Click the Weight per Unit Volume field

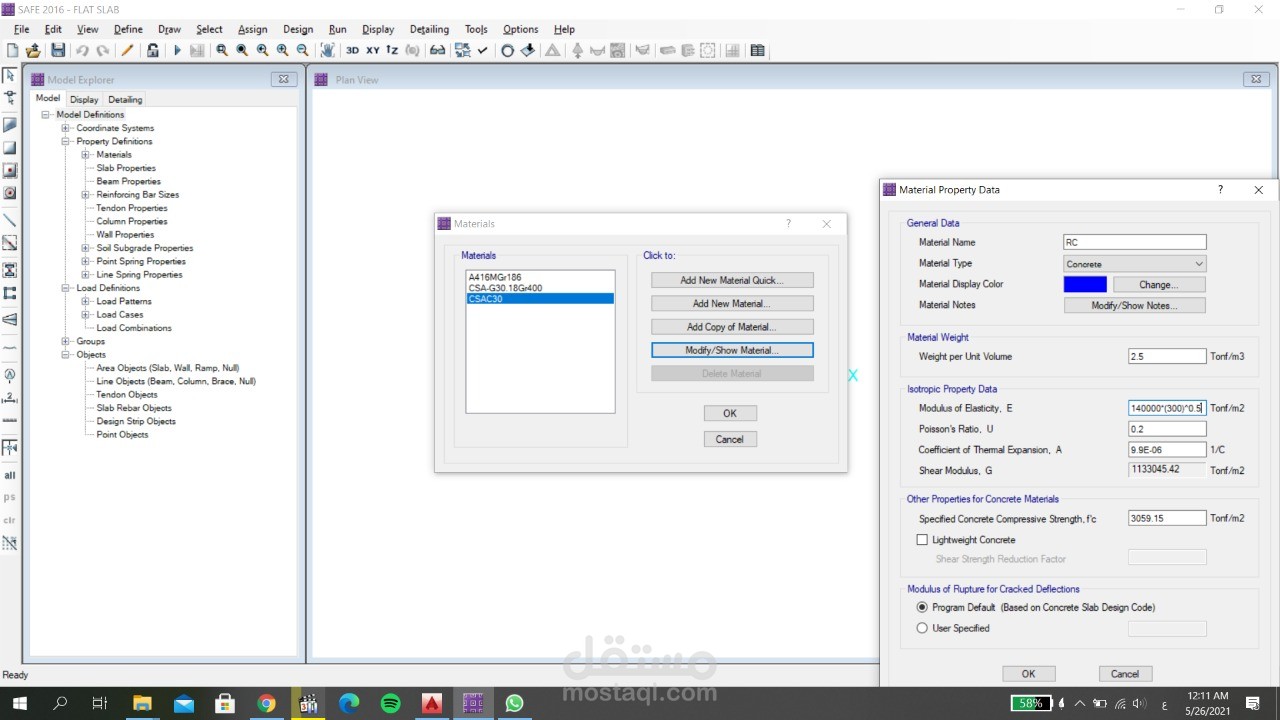(1167, 356)
